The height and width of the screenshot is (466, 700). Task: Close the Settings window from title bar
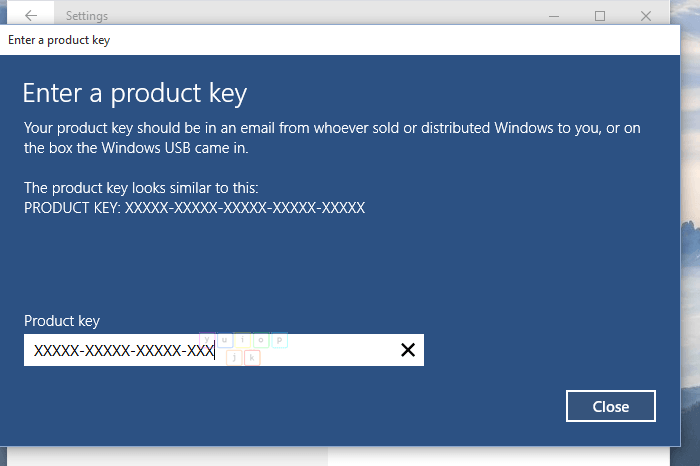[x=646, y=16]
